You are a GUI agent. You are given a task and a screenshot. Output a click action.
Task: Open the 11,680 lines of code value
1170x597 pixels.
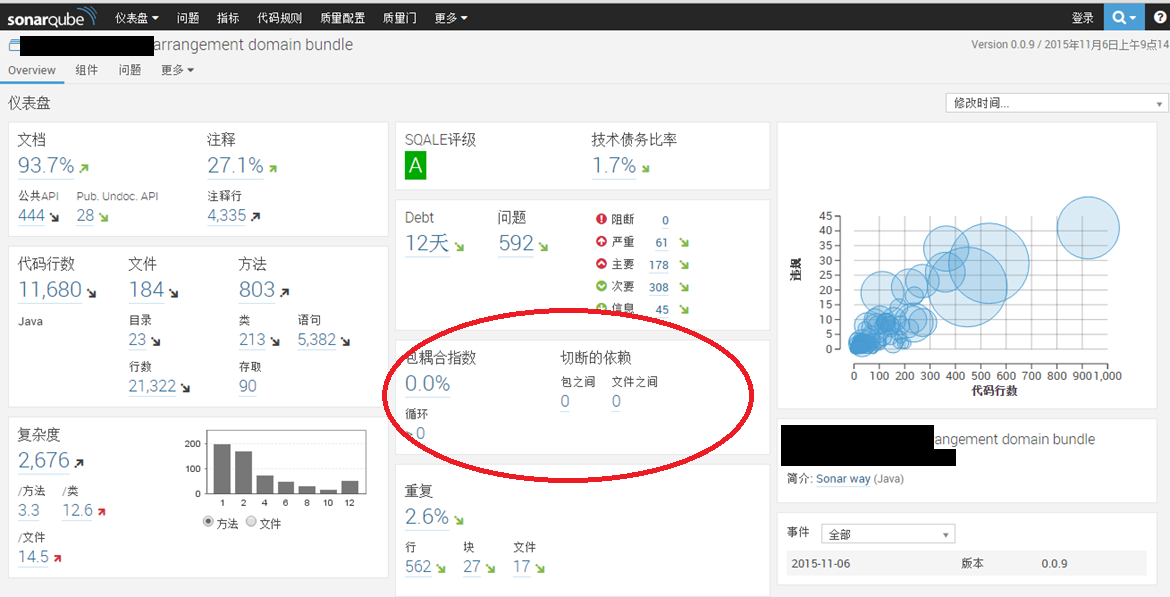(50, 290)
